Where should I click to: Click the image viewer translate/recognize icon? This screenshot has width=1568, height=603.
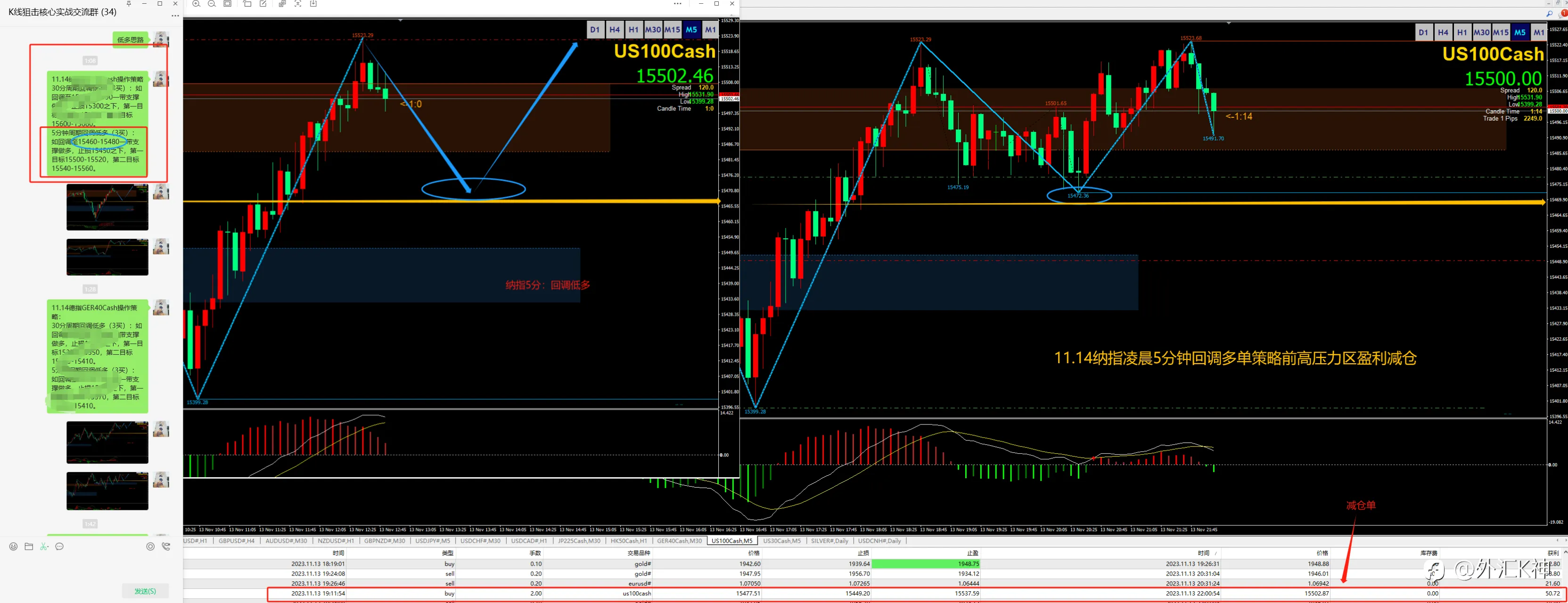coord(282,4)
